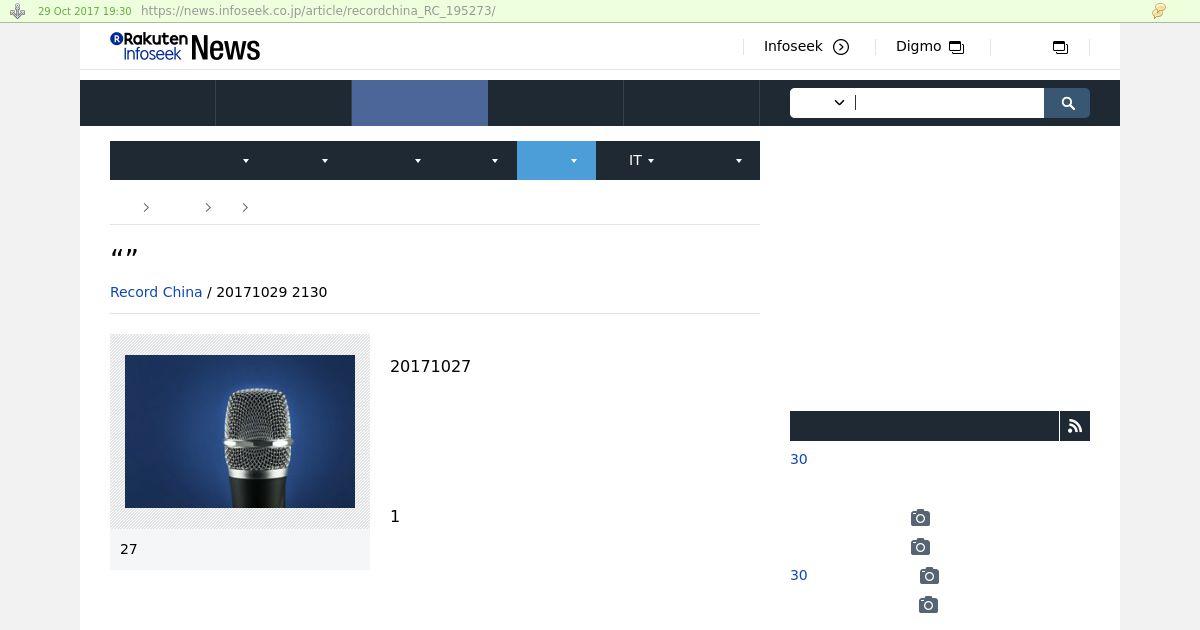Expand the IT category dropdown
Viewport: 1200px width, 630px height.
click(x=641, y=160)
